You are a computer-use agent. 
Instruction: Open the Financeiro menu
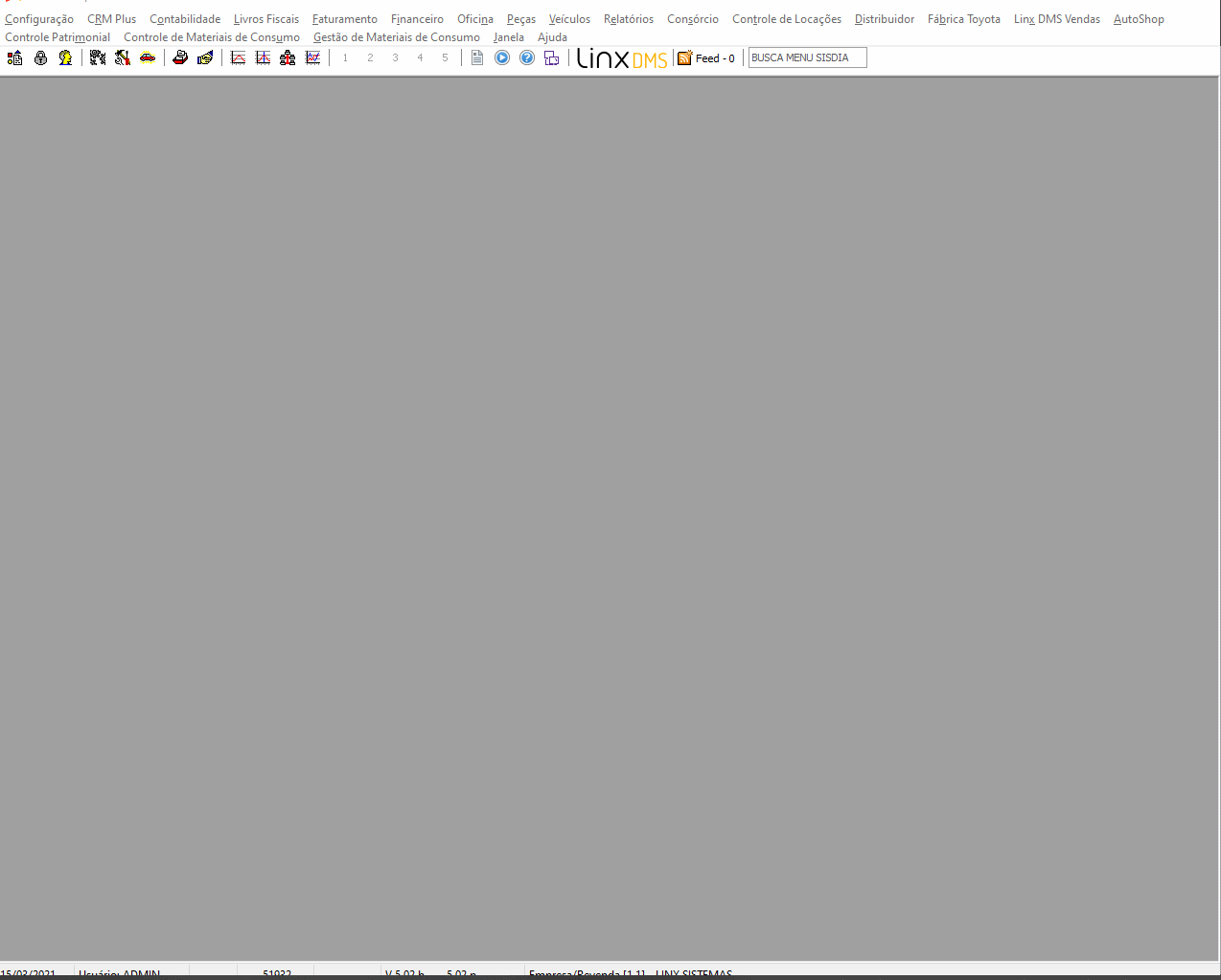point(417,19)
